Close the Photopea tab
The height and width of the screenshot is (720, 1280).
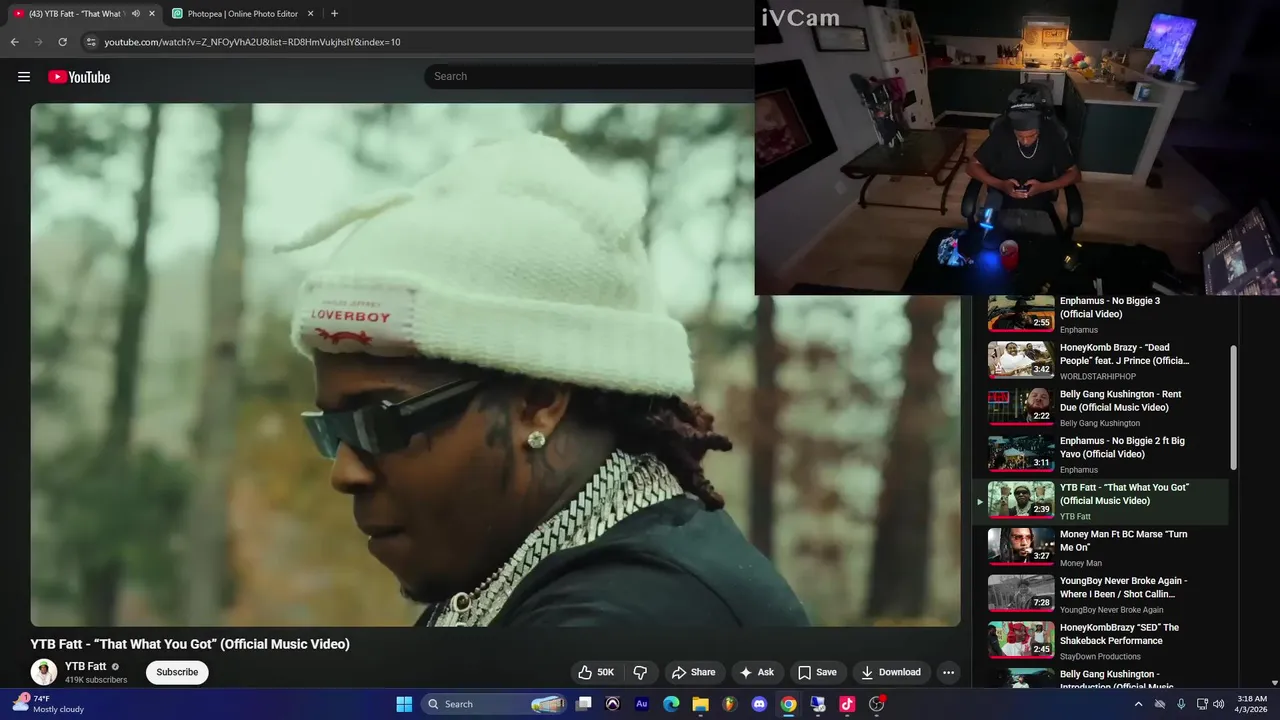pyautogui.click(x=310, y=14)
